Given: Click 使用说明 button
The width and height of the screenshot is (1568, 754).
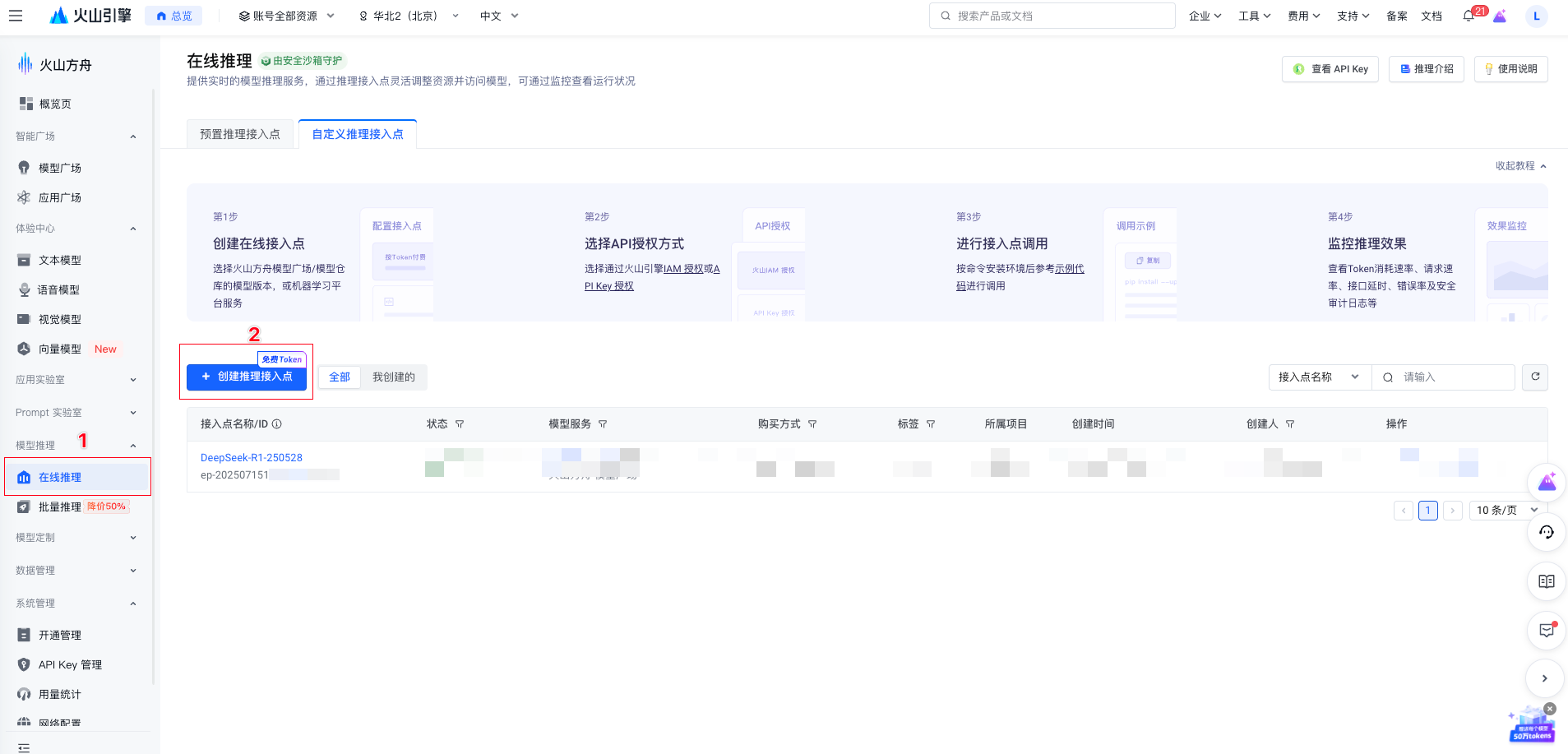Looking at the screenshot, I should [1511, 69].
